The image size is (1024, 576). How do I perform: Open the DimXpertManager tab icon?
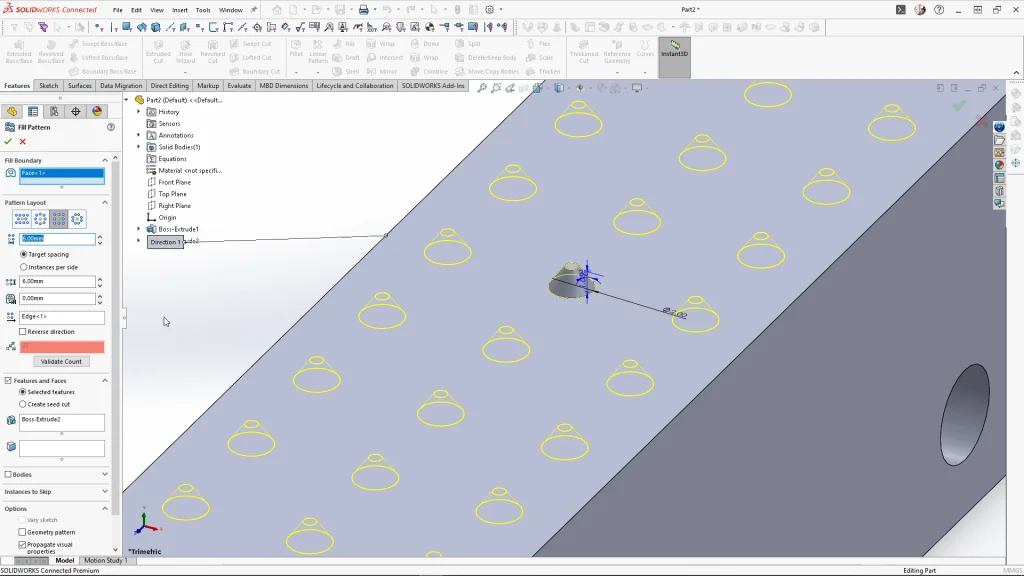76,111
